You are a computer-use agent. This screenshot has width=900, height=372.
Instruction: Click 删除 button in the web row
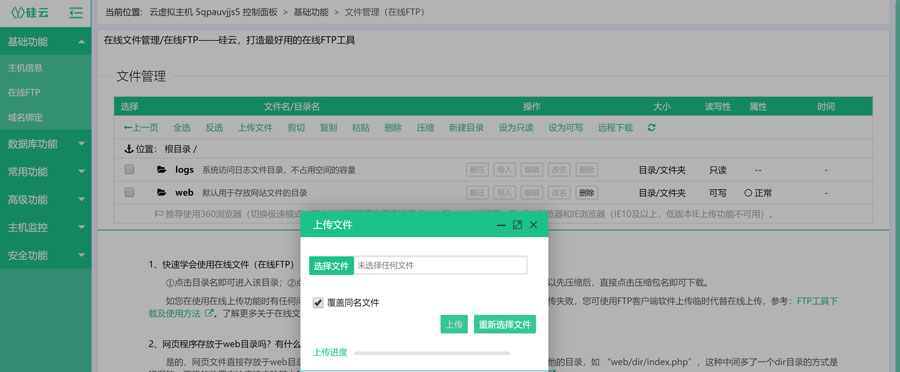click(x=587, y=193)
